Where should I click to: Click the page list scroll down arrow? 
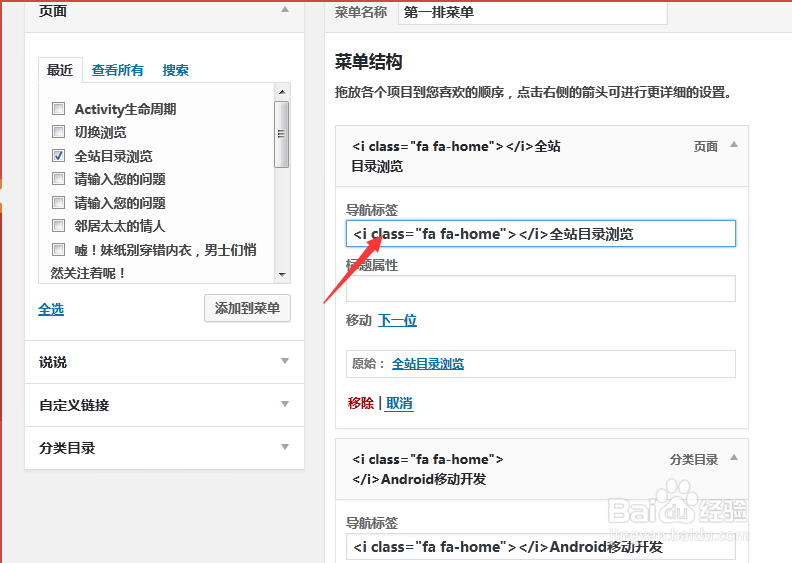pos(282,275)
